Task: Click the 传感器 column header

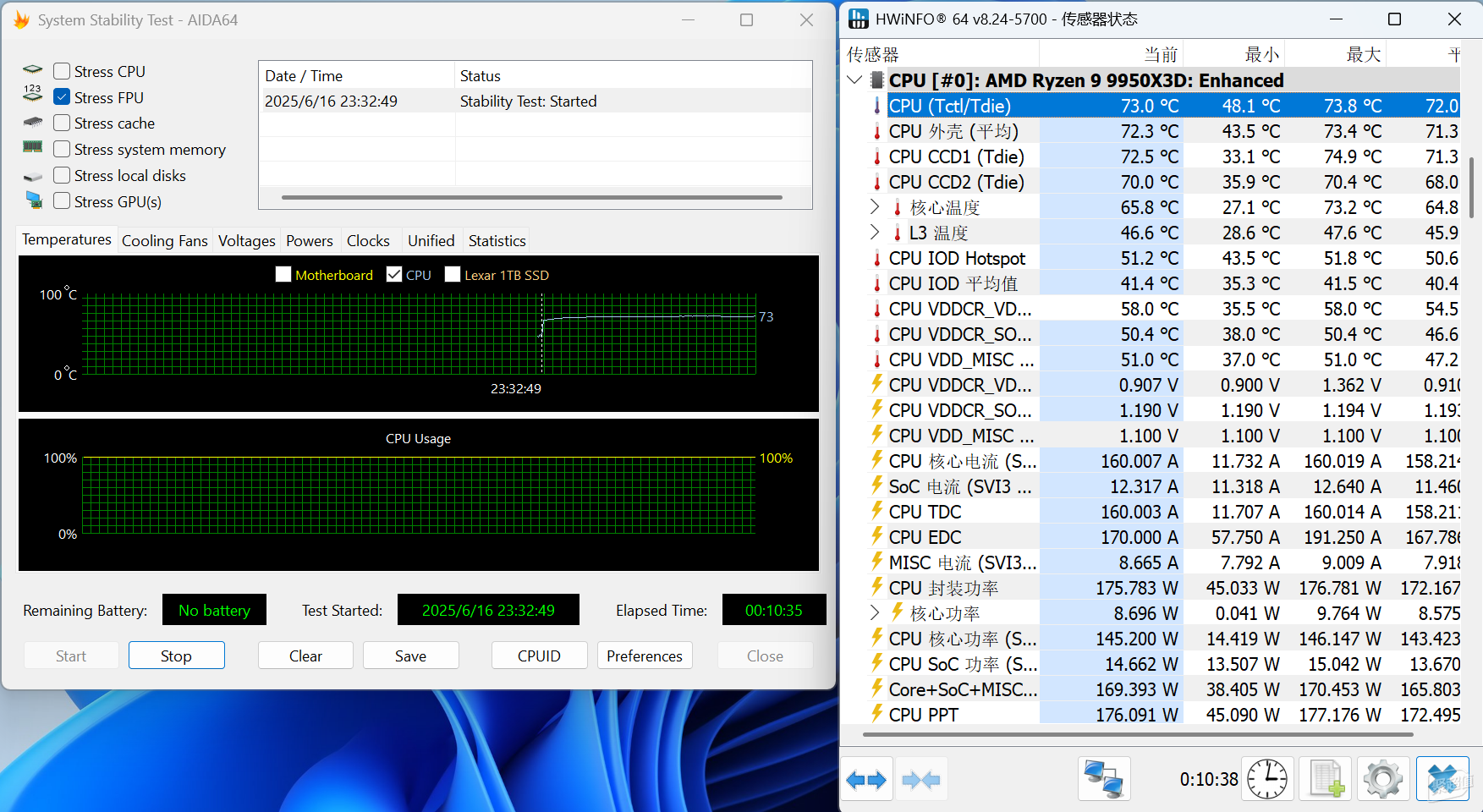Action: [x=941, y=54]
